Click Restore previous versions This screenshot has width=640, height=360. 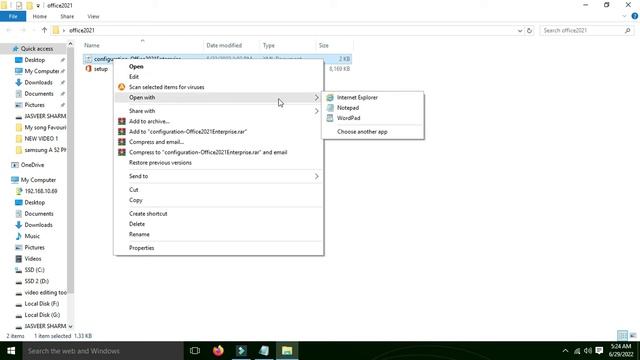tap(160, 162)
